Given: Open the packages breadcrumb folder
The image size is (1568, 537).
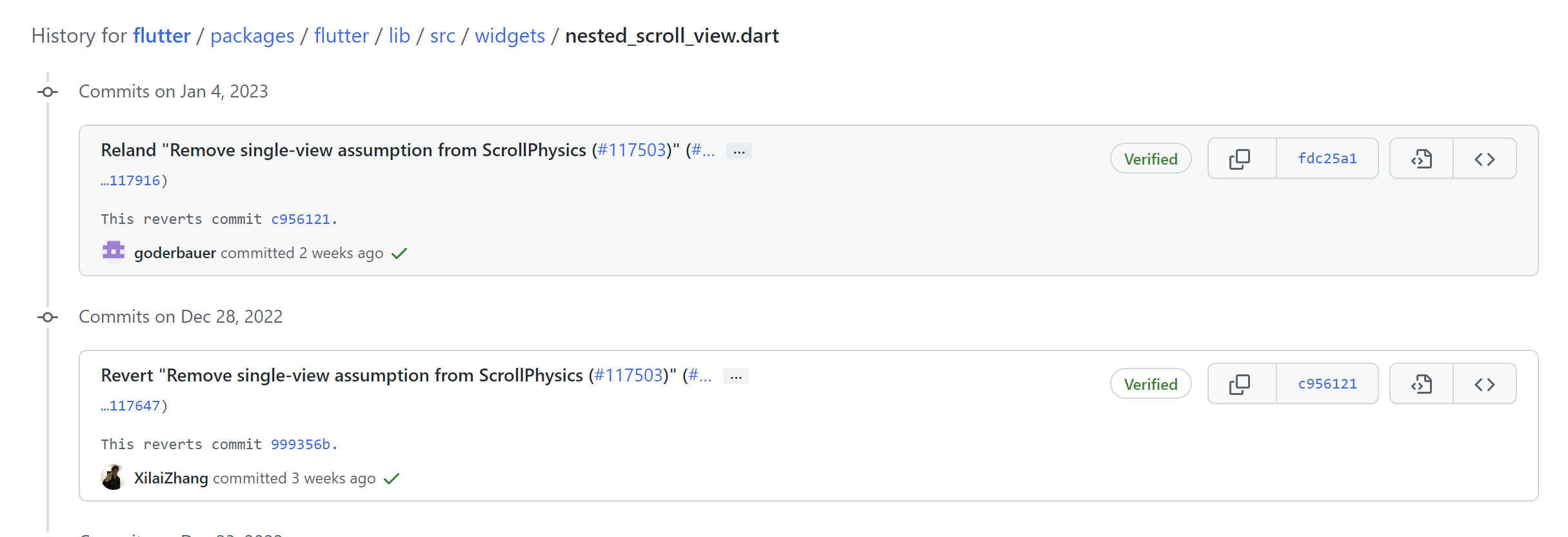Looking at the screenshot, I should pyautogui.click(x=252, y=36).
